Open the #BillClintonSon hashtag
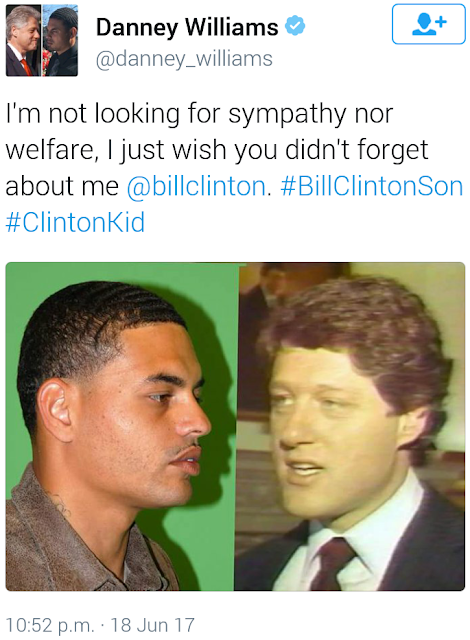The width and height of the screenshot is (470, 640). [372, 186]
